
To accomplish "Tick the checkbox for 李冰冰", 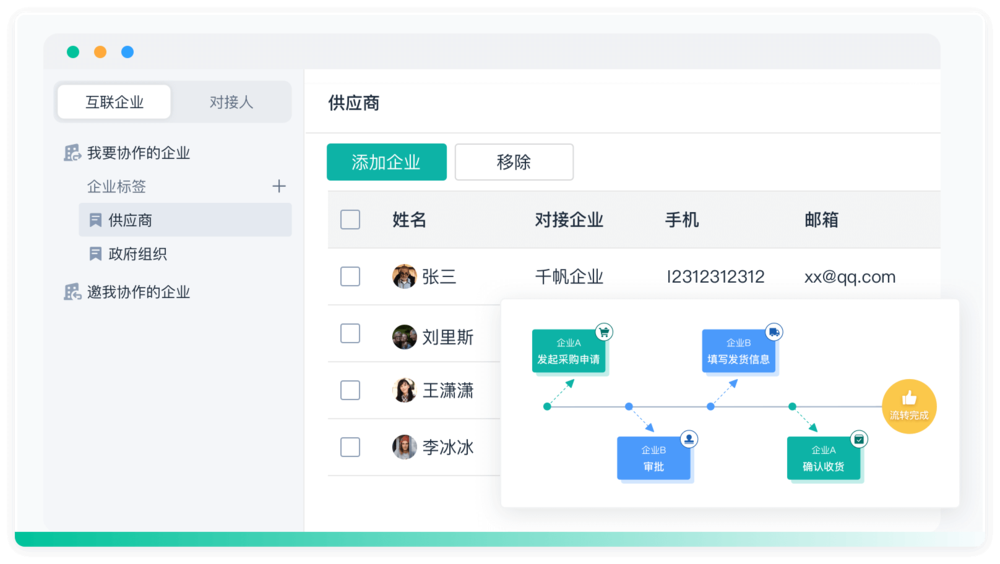I will 350,447.
